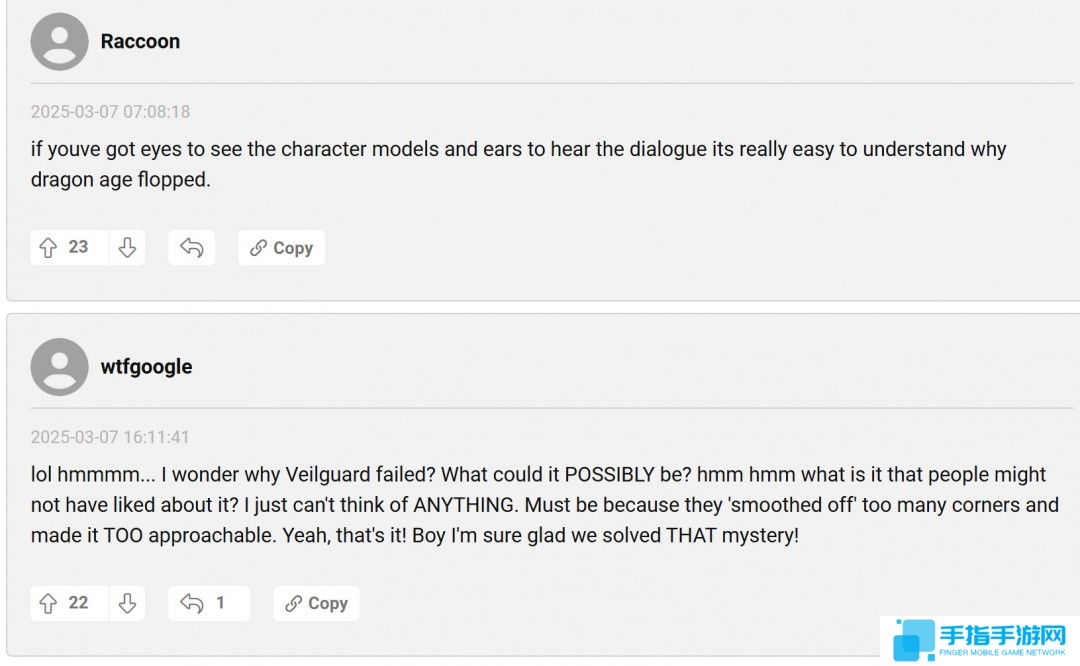The image size is (1080, 666).
Task: Click the Finger Mobile Game Network logo
Action: pos(979,640)
